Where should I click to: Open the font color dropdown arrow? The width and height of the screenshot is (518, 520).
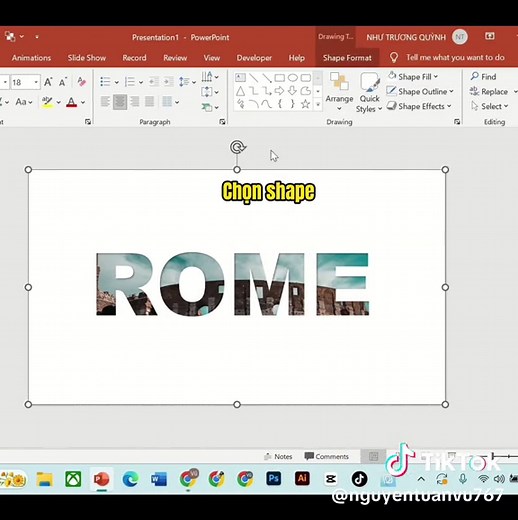pos(83,102)
